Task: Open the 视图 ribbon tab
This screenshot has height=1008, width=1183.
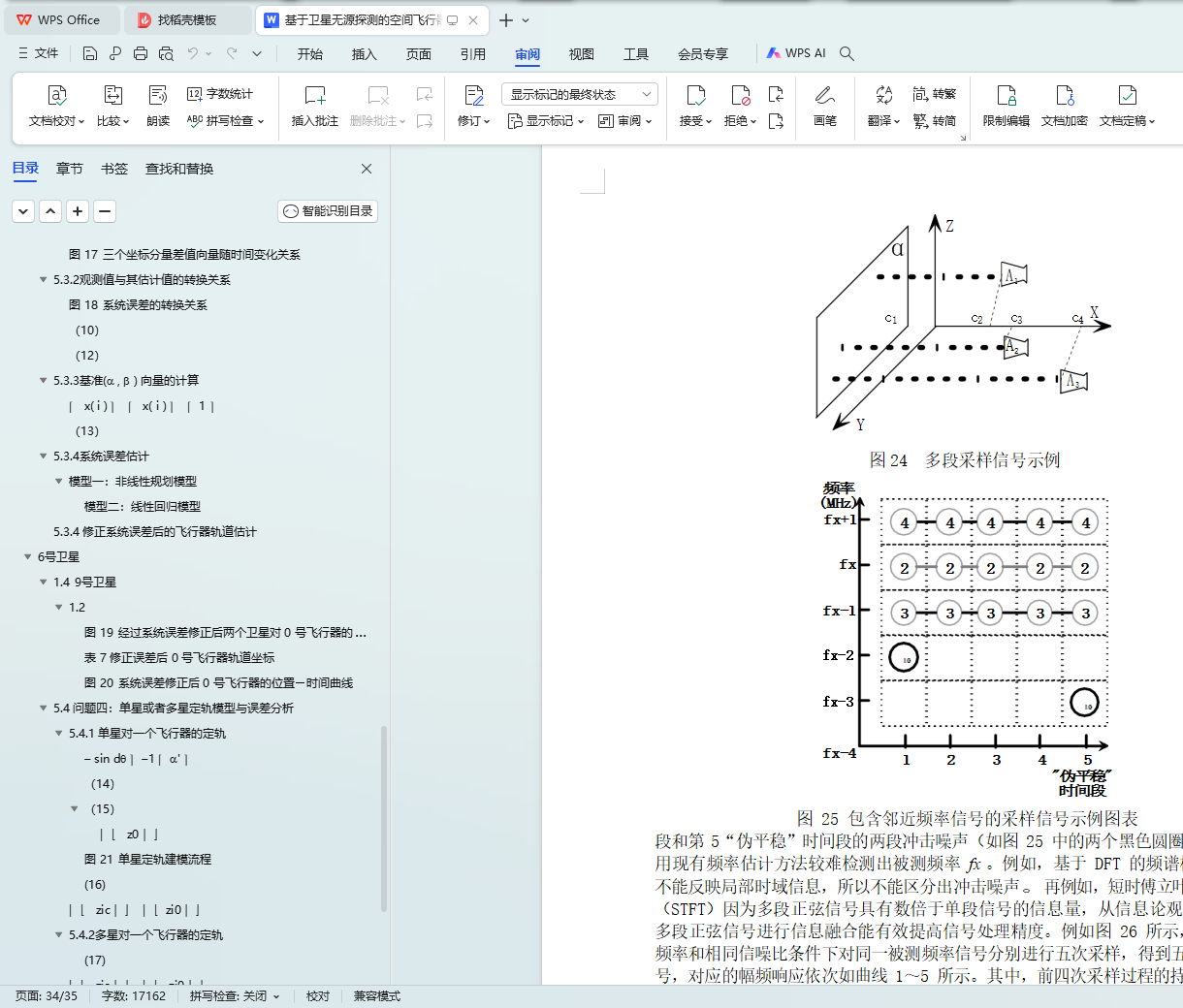Action: tap(582, 54)
